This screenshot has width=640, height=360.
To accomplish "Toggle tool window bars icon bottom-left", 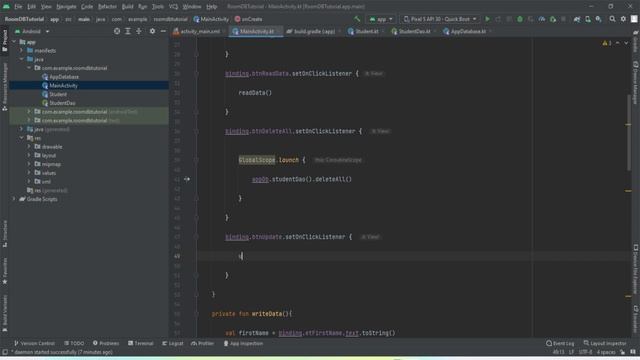I will (x=4, y=352).
